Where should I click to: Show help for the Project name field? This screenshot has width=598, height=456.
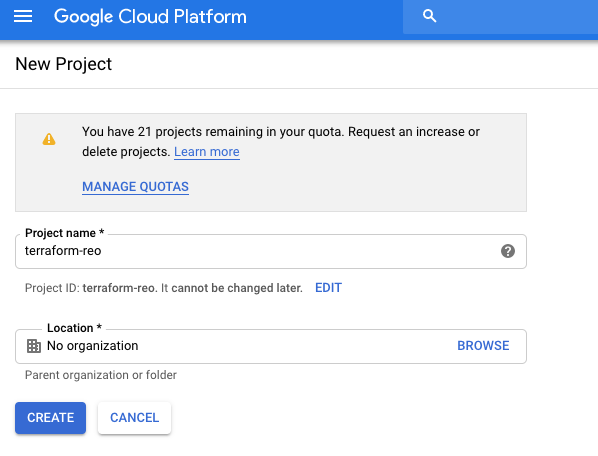[508, 251]
